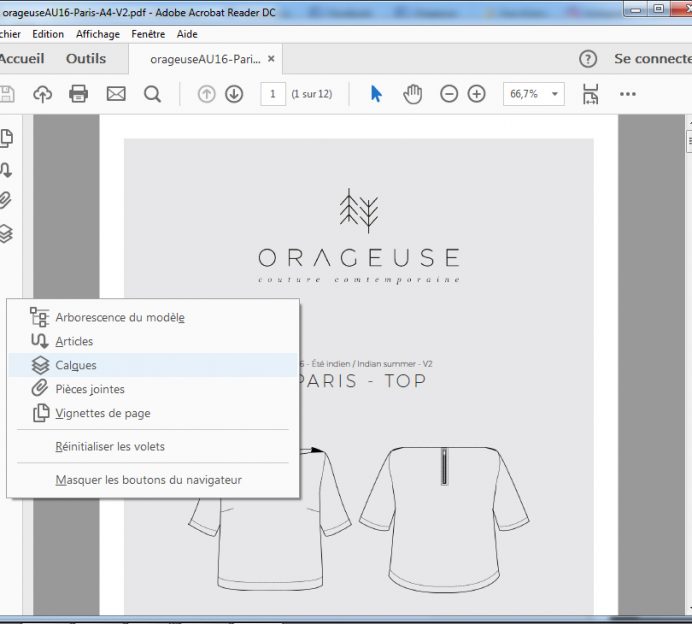This screenshot has width=692, height=624.
Task: Go to next page arrow
Action: [x=234, y=94]
